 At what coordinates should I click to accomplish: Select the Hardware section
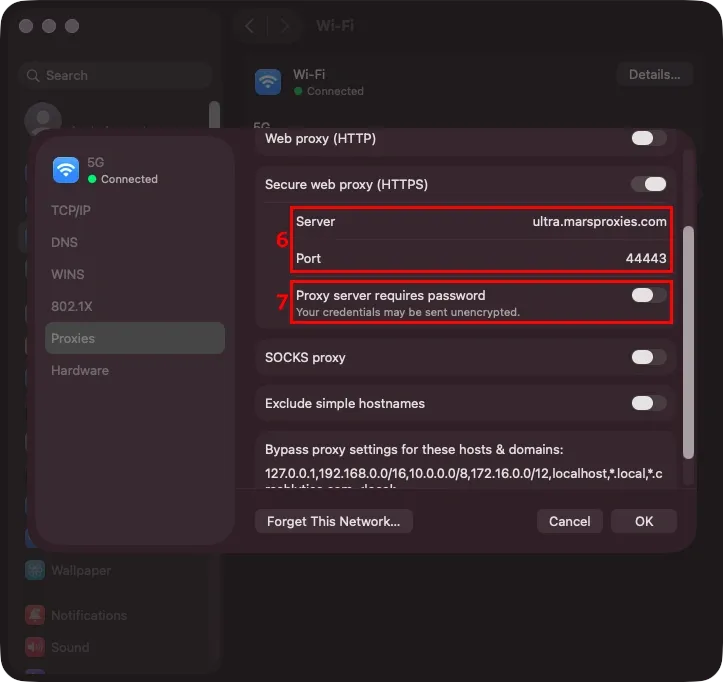[x=80, y=371]
